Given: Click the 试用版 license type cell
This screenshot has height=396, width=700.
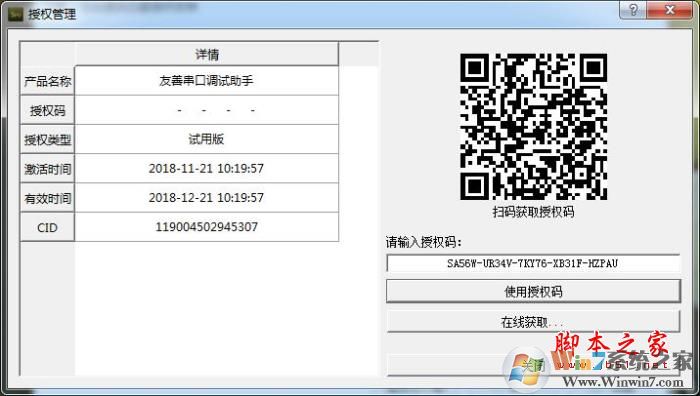Looking at the screenshot, I should pos(207,139).
